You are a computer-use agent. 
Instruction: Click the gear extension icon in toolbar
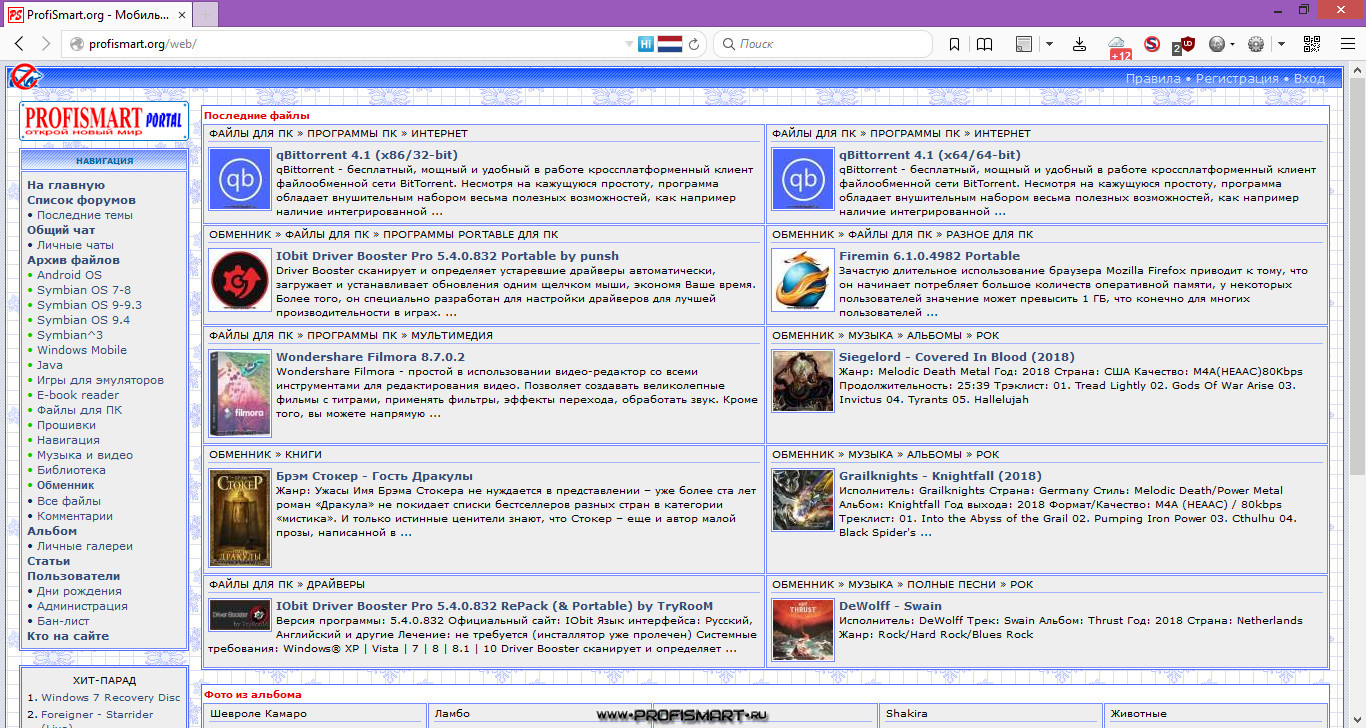click(1256, 44)
